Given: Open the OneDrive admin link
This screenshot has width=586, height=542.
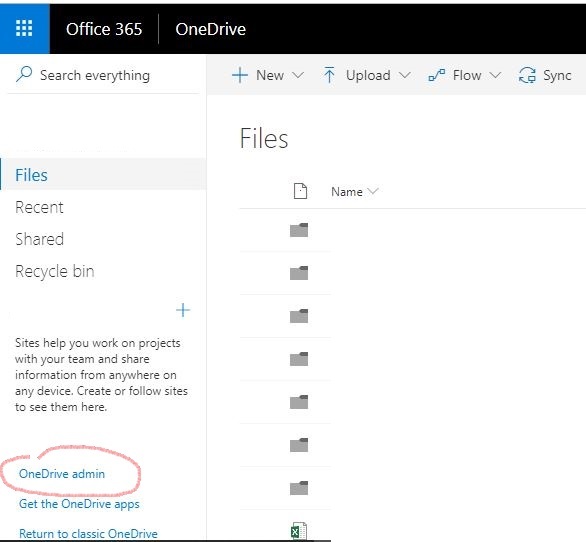Looking at the screenshot, I should 62,474.
